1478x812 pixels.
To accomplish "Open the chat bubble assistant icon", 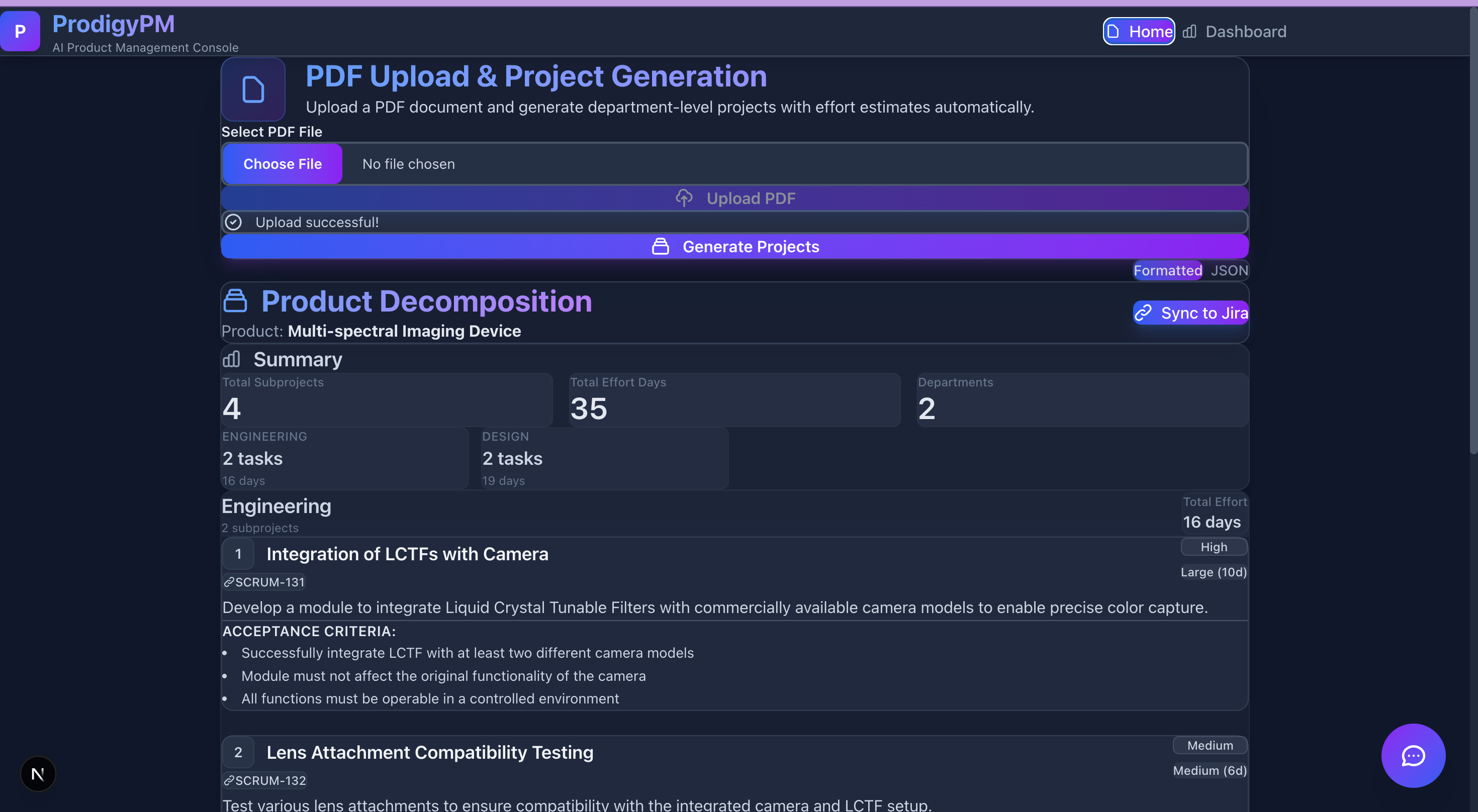I will click(1413, 755).
